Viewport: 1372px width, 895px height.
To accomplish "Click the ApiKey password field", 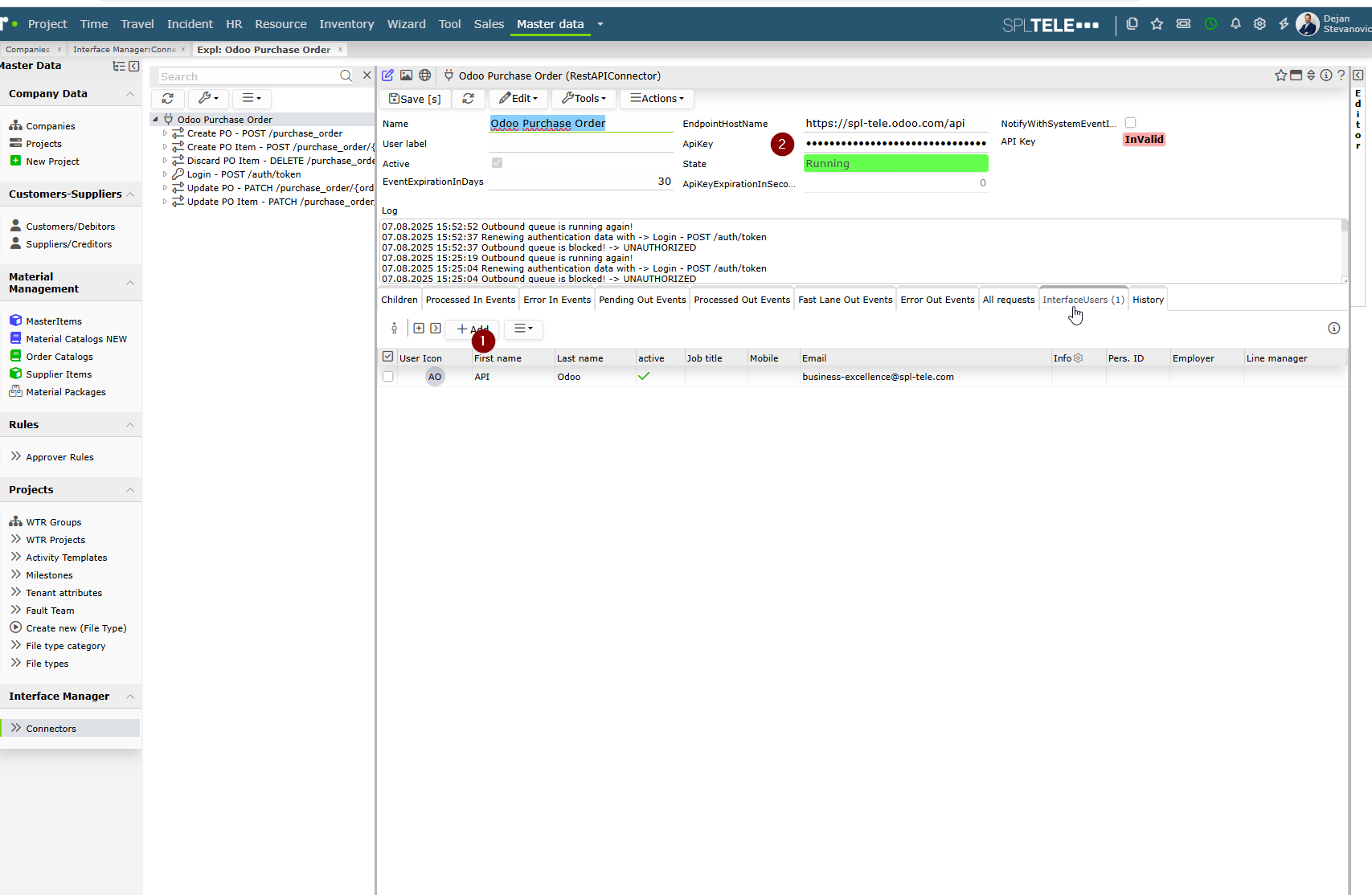I will (896, 143).
